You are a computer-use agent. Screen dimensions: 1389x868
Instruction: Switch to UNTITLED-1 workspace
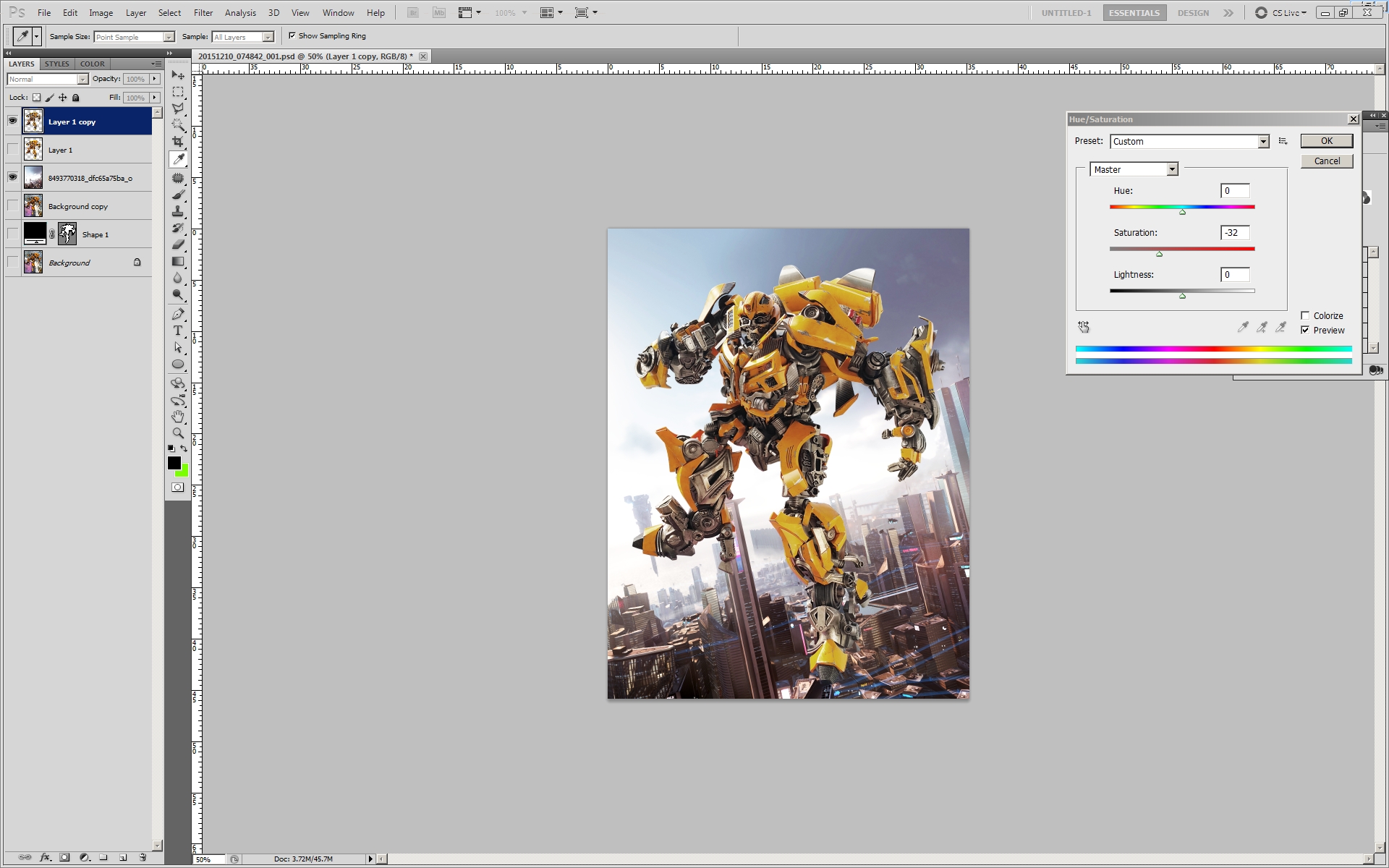pos(1066,13)
